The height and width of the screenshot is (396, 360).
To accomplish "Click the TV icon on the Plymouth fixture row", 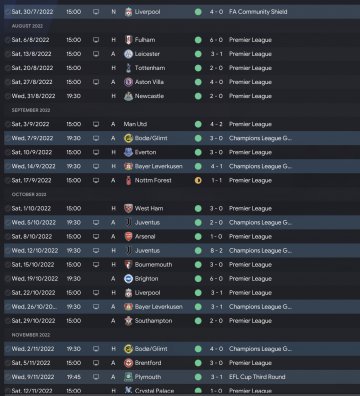I will tap(96, 377).
